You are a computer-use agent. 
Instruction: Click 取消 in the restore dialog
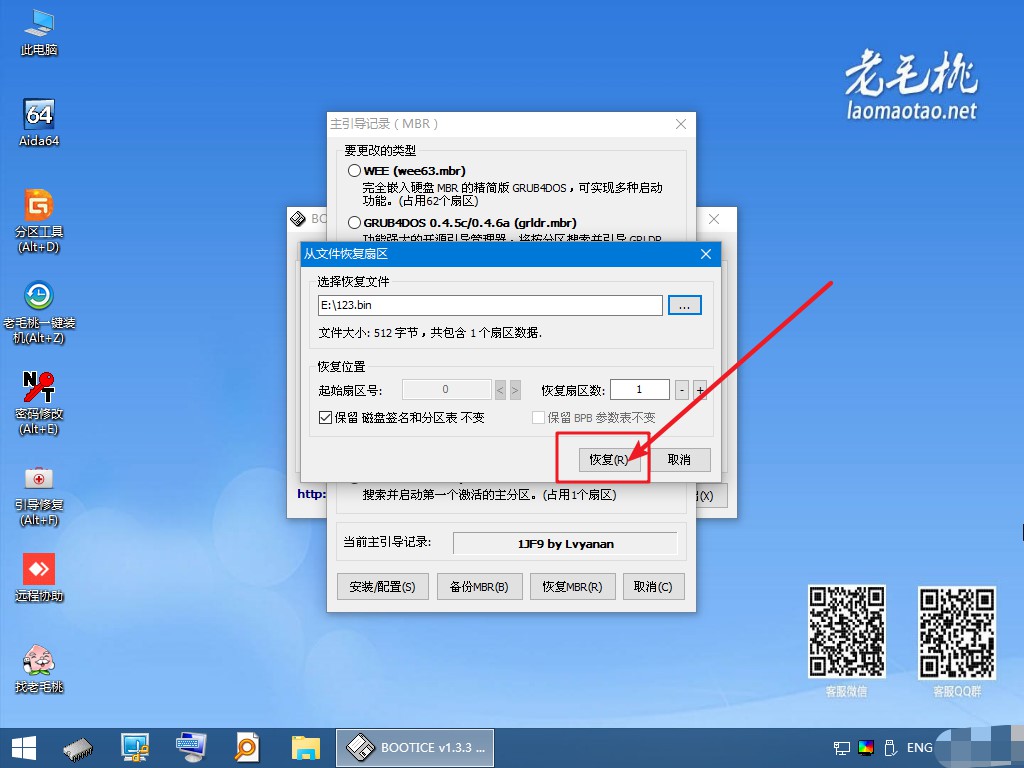click(679, 460)
